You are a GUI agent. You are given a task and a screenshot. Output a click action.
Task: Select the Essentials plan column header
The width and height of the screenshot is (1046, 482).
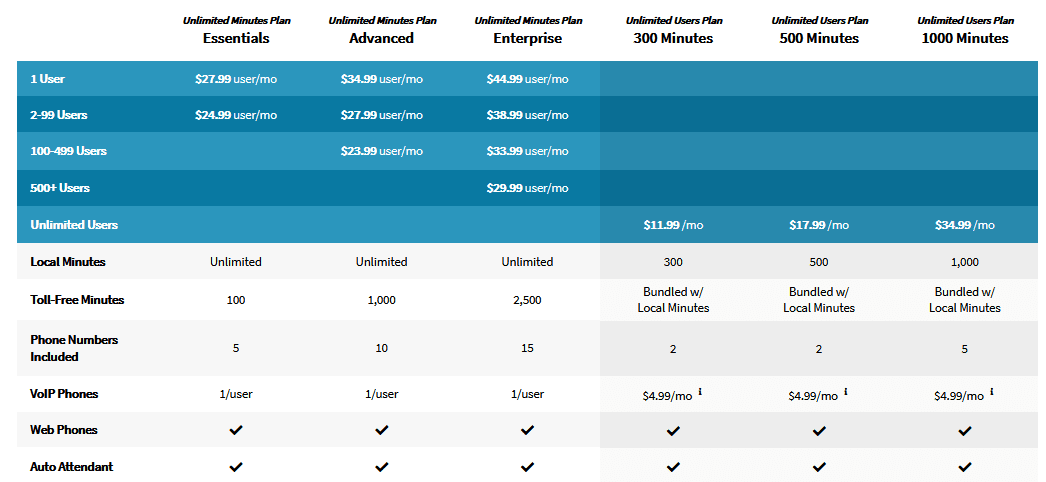click(x=236, y=31)
